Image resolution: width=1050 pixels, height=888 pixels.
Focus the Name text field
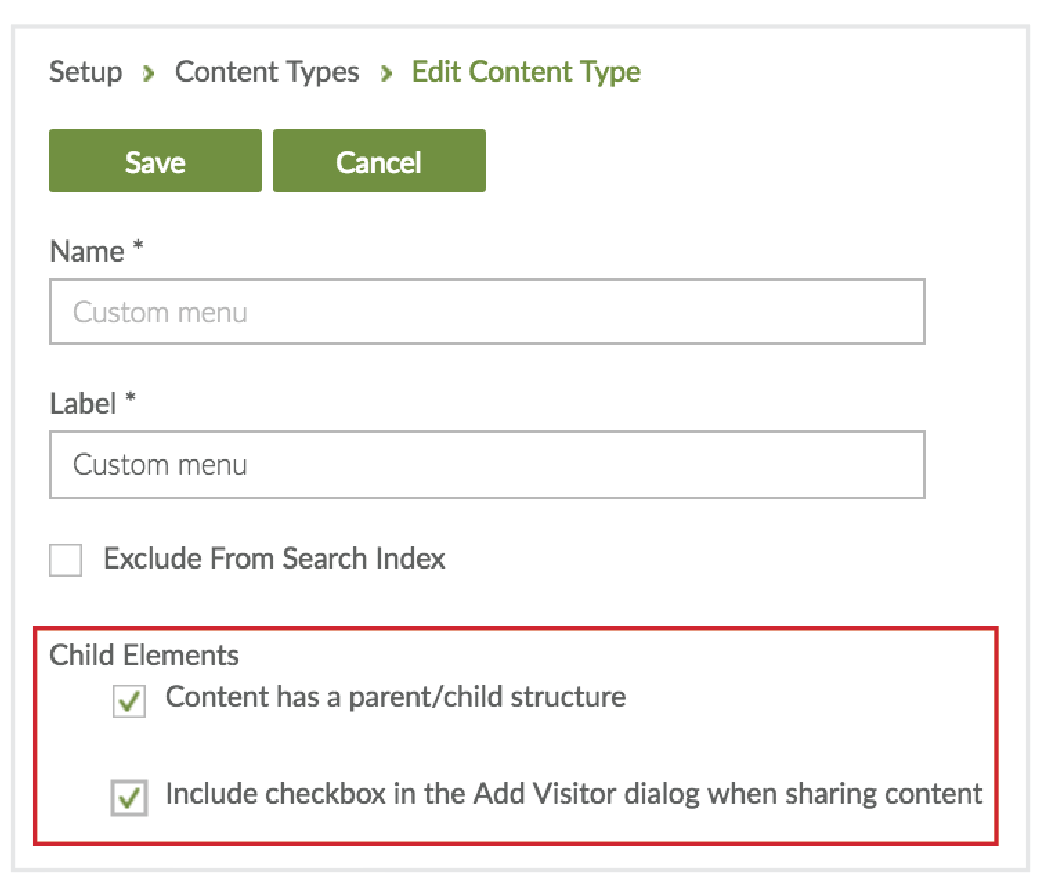pos(487,313)
